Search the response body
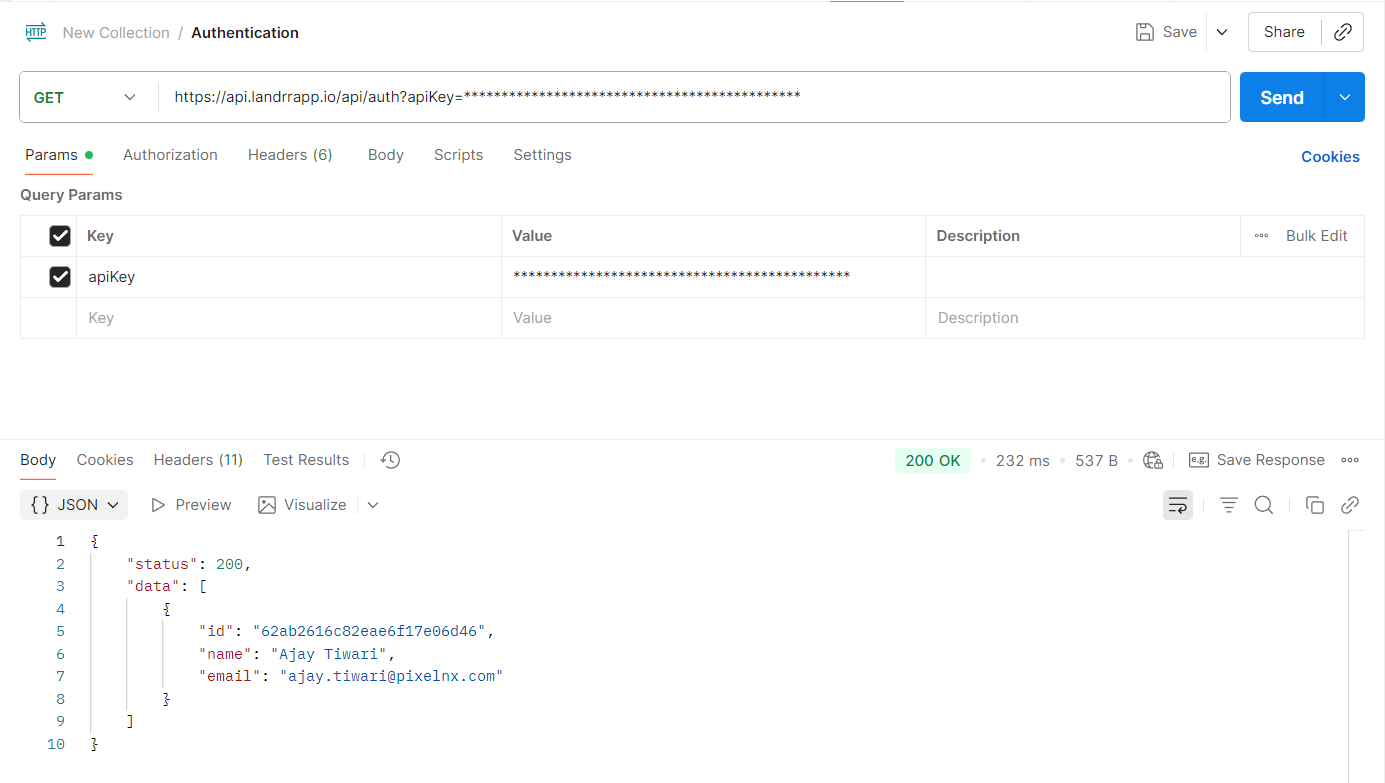Image resolution: width=1385 pixels, height=783 pixels. click(x=1264, y=505)
